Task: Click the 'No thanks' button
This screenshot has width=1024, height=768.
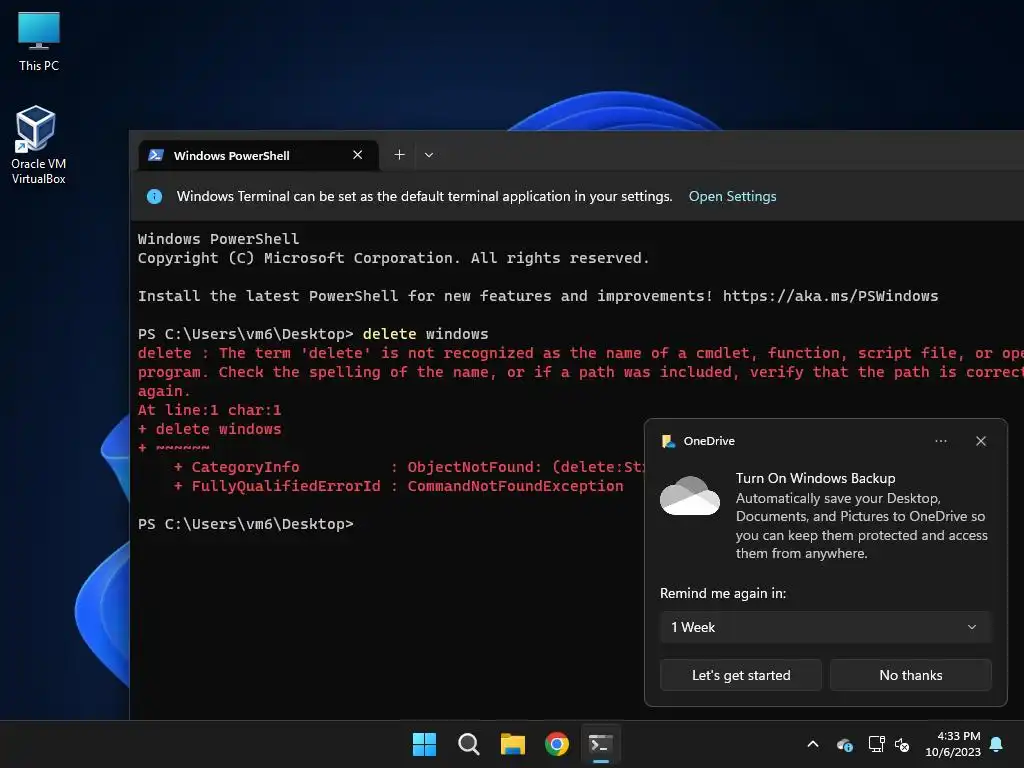Action: (x=910, y=675)
